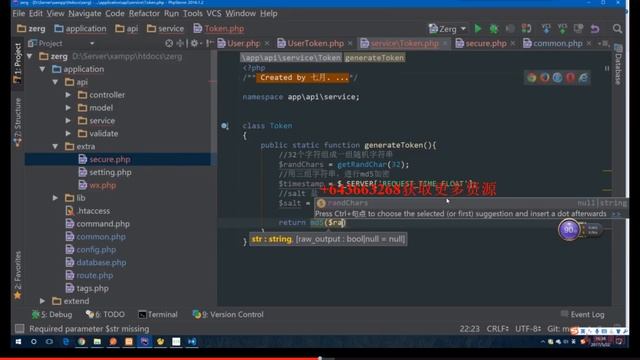
Task: Open the Terminal tool window
Action: [158, 315]
